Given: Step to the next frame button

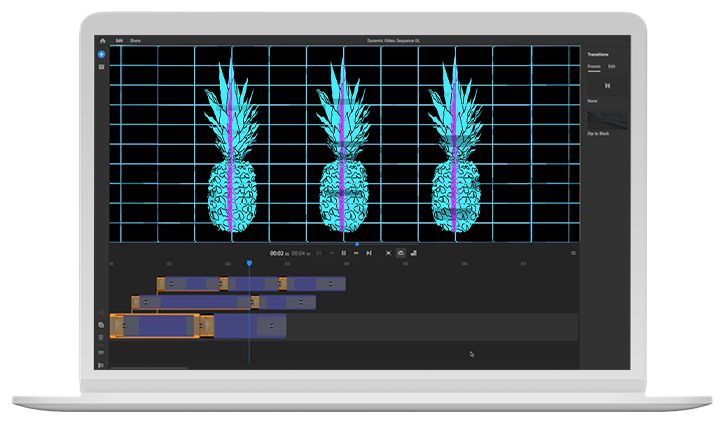Looking at the screenshot, I should (x=369, y=253).
